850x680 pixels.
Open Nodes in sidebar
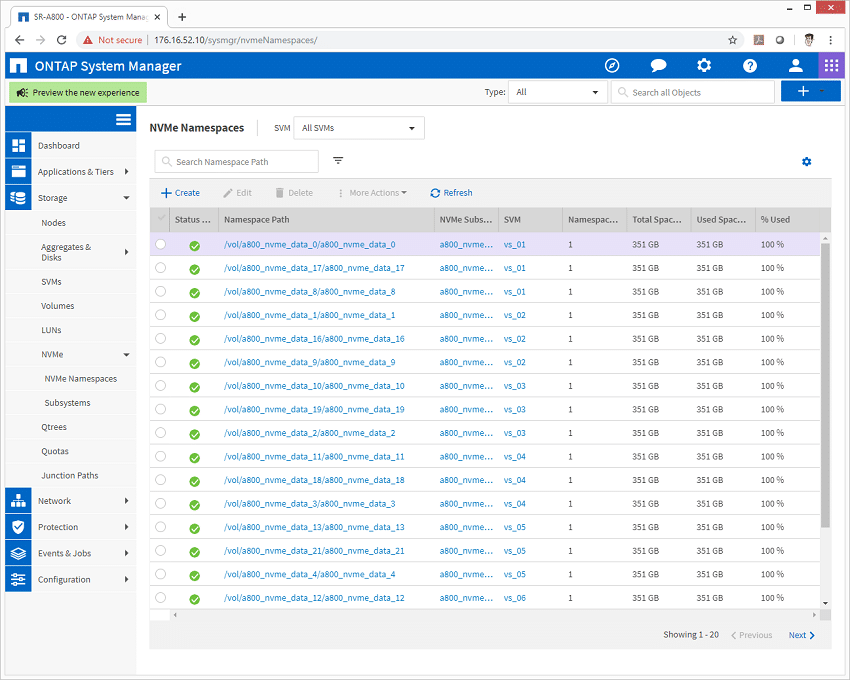[53, 223]
